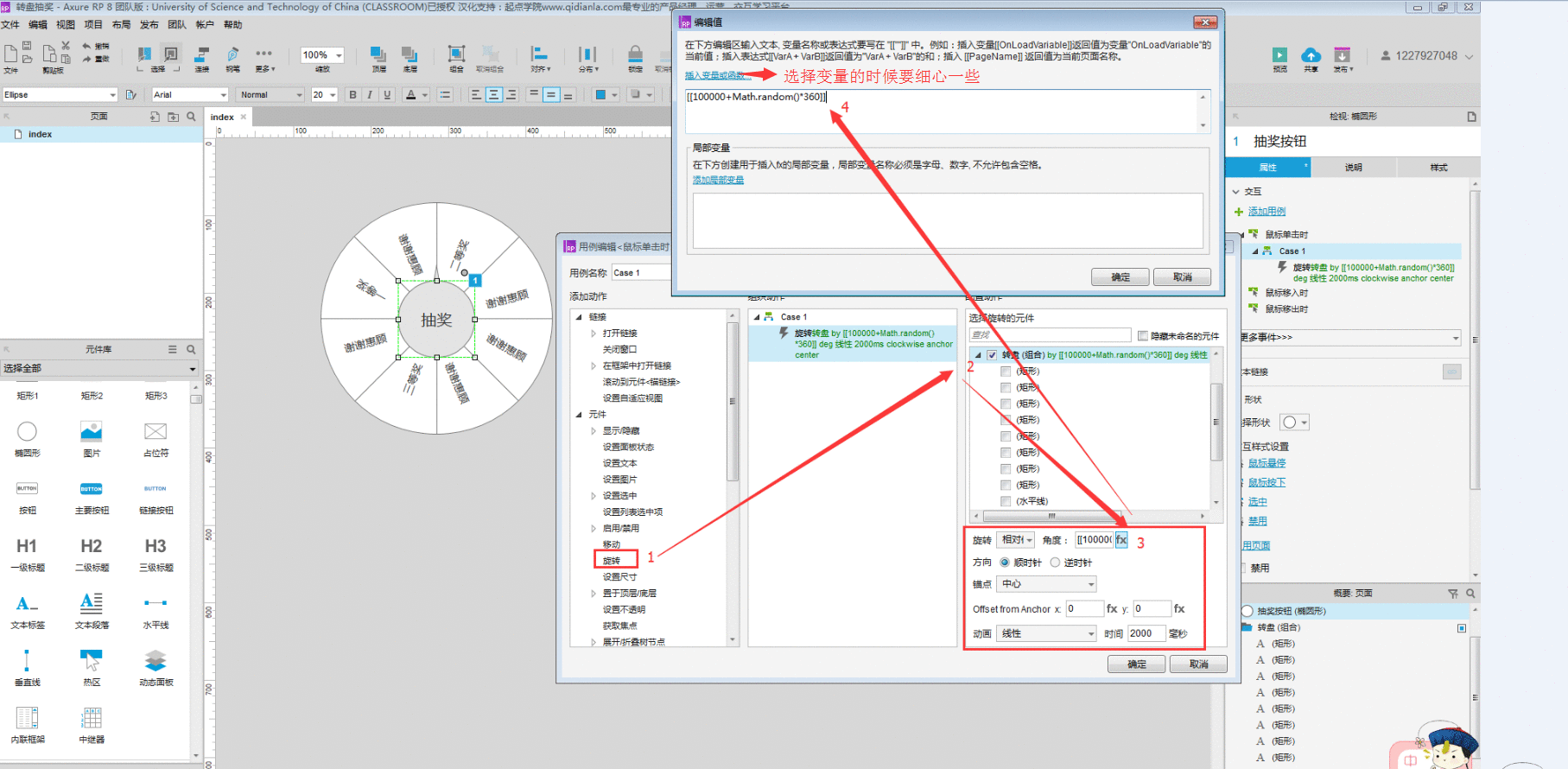Image resolution: width=1568 pixels, height=769 pixels.
Task: Open the 锚点 中心 anchor dropdown
Action: 1046,585
